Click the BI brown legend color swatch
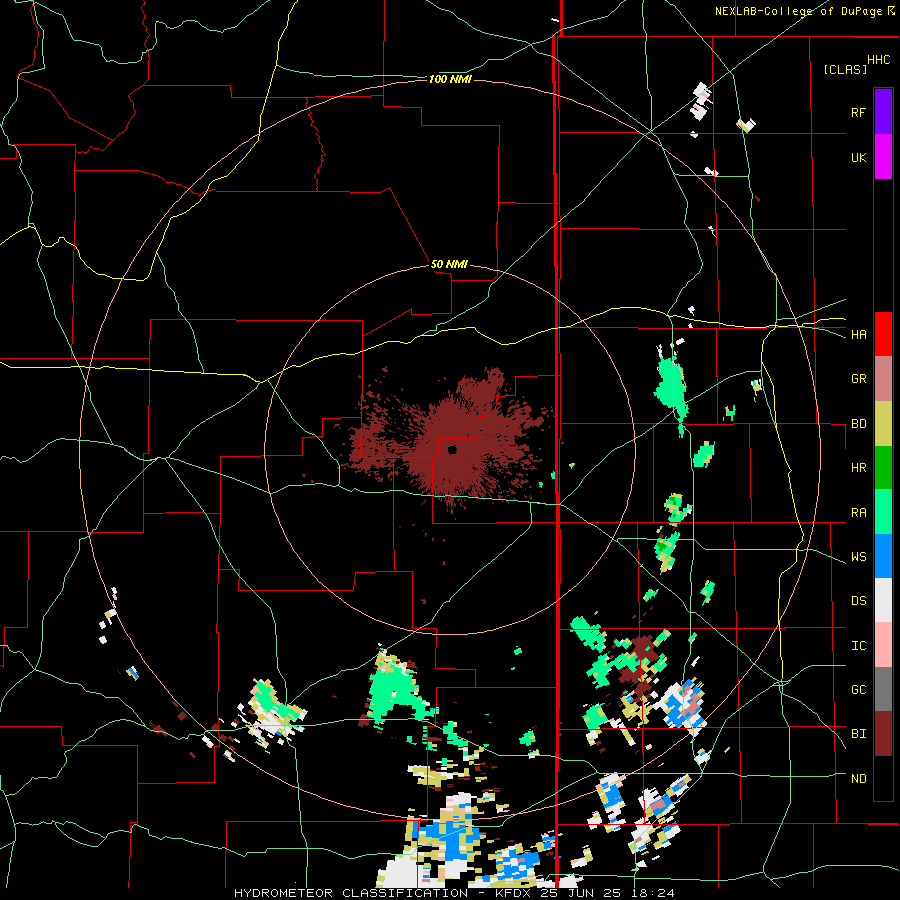The width and height of the screenshot is (900, 900). point(883,734)
